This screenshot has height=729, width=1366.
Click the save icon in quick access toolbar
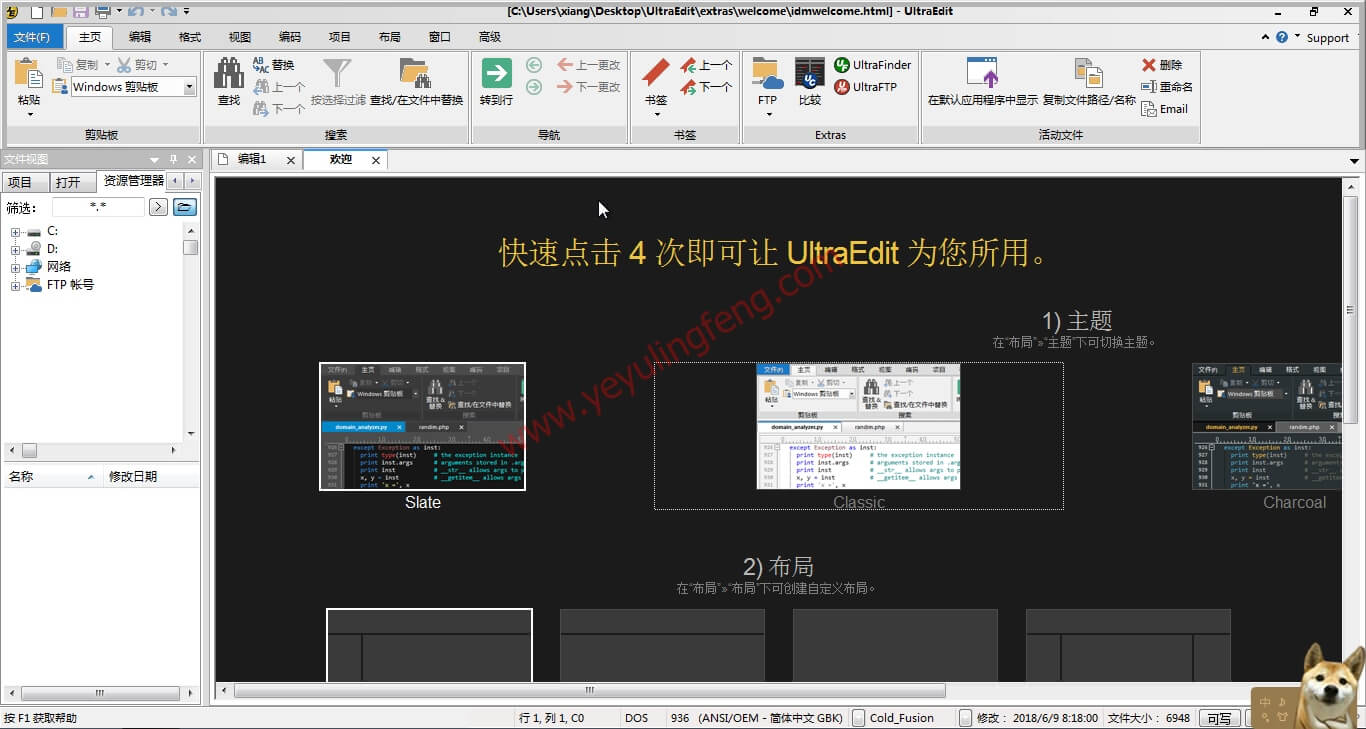(80, 12)
